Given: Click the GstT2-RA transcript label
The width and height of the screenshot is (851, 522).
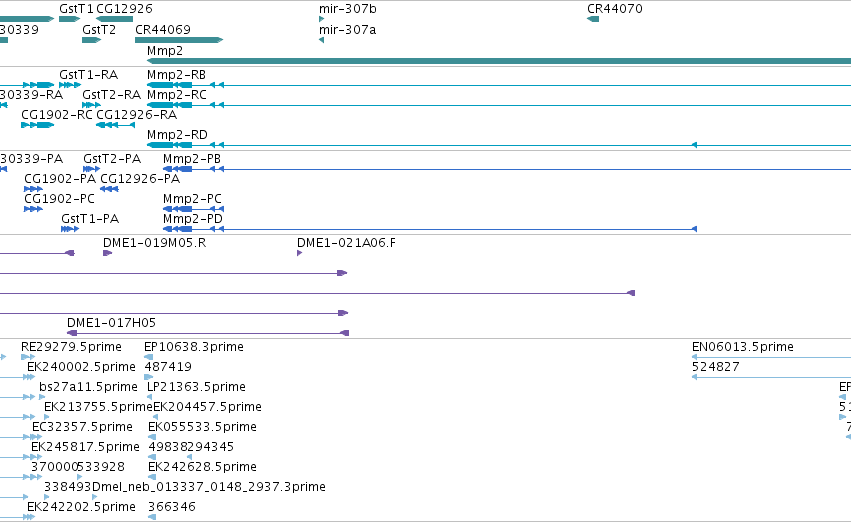Looking at the screenshot, I should pyautogui.click(x=111, y=94).
